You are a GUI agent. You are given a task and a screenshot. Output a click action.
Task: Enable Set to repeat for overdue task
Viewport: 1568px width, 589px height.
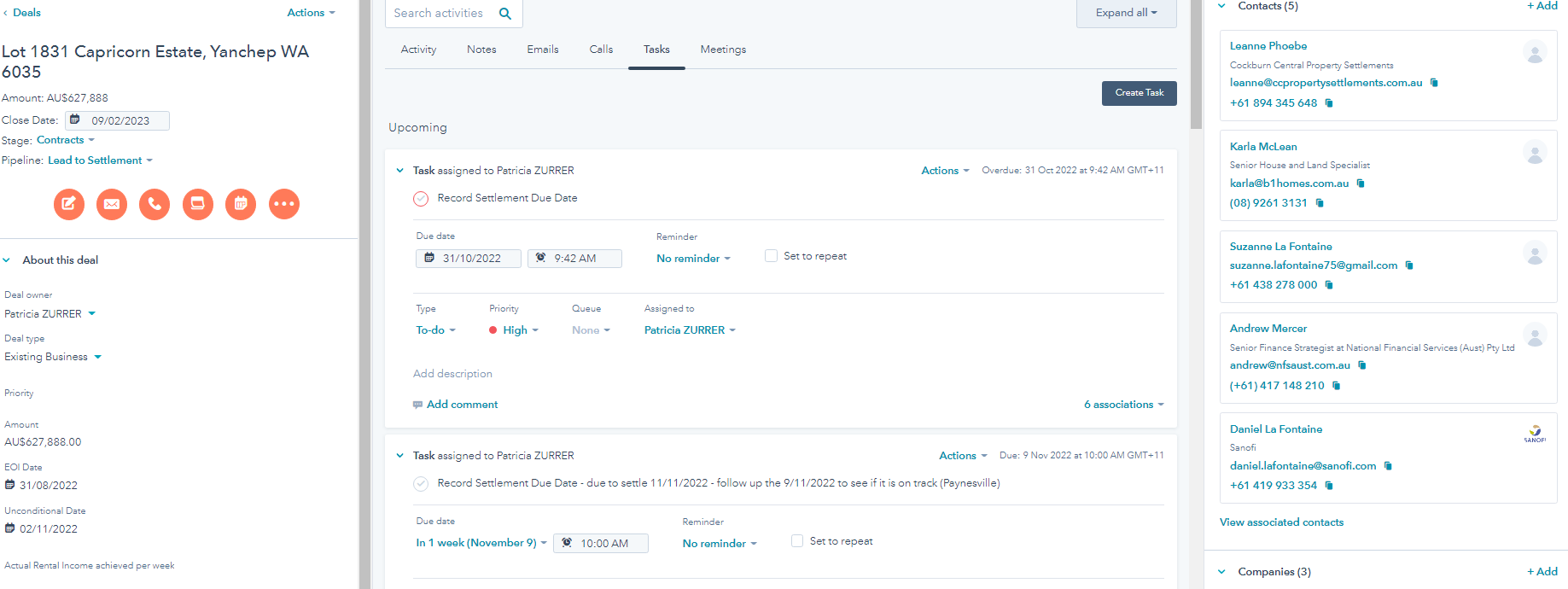point(772,256)
